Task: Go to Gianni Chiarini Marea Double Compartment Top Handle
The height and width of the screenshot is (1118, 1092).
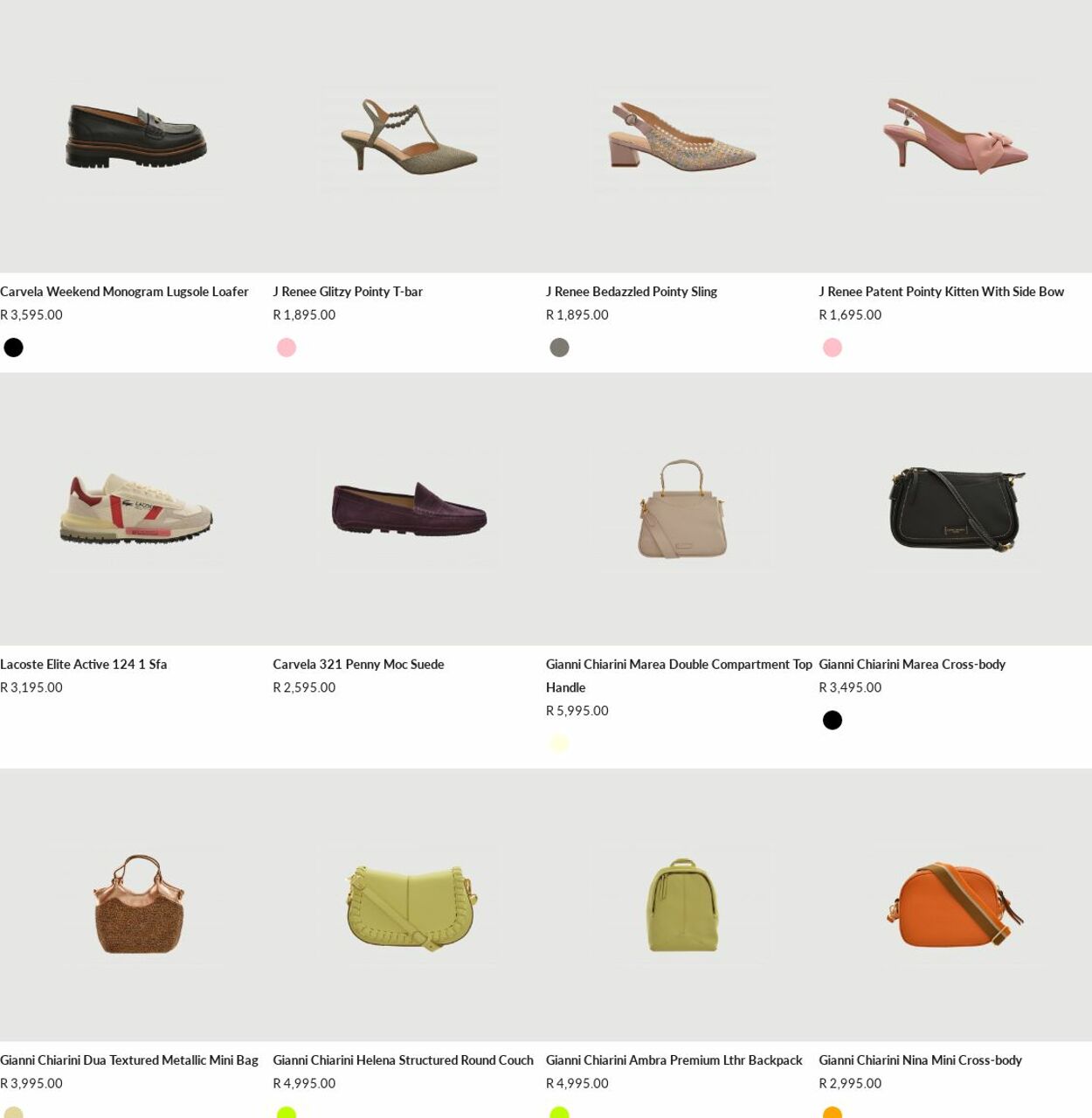Action: coord(679,676)
